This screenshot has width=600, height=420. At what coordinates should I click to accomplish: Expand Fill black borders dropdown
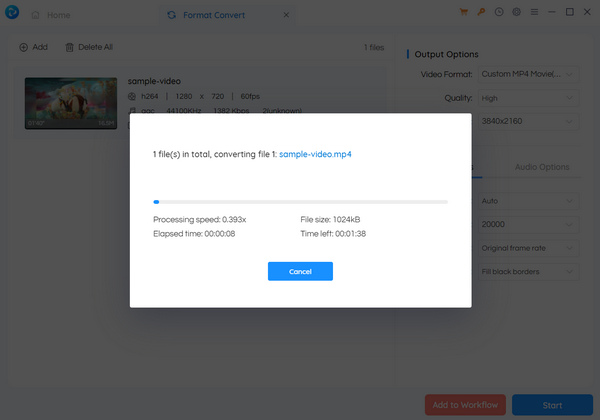coord(528,272)
